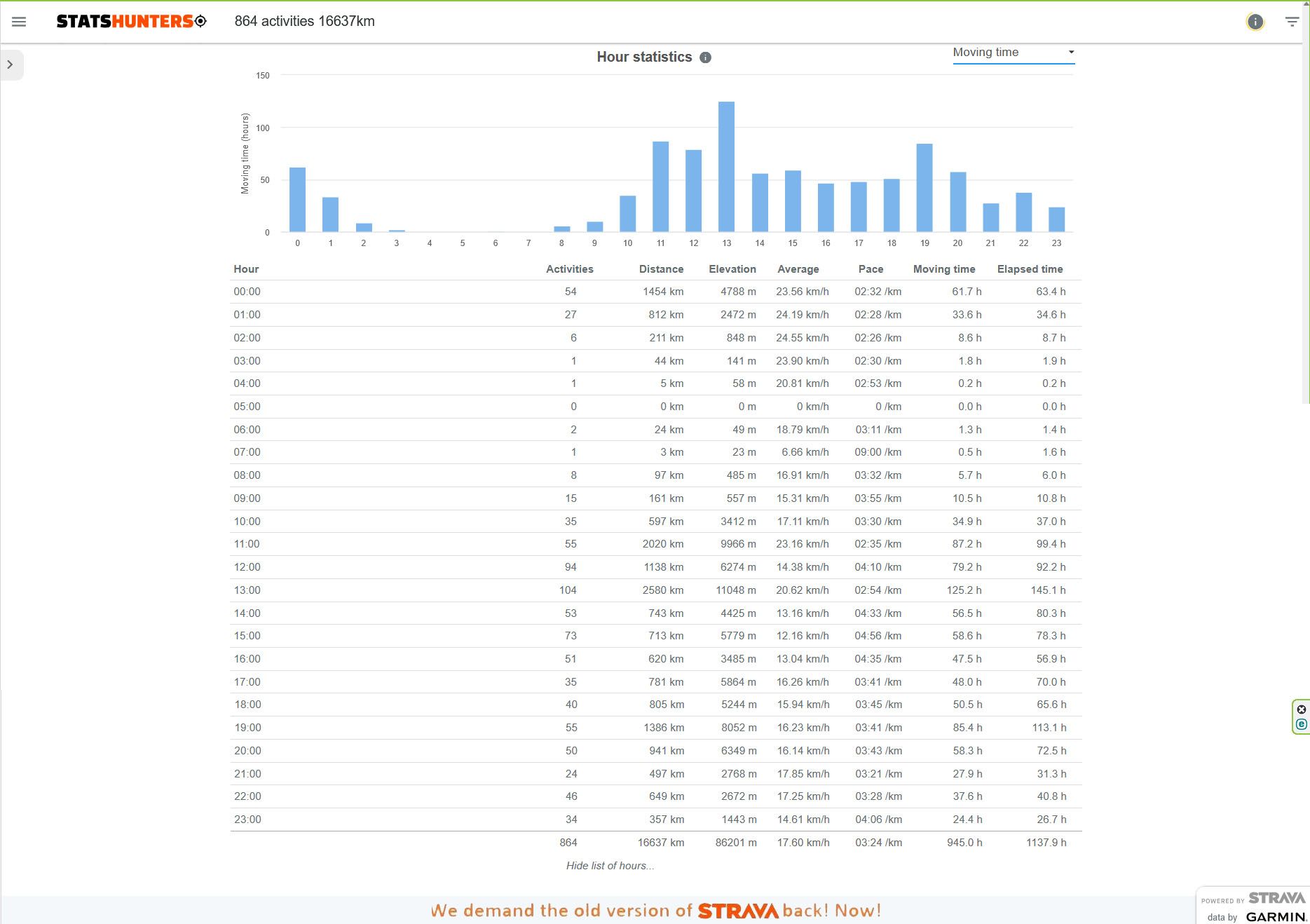The height and width of the screenshot is (924, 1310).
Task: Sort table by Activities column header
Action: (x=569, y=269)
